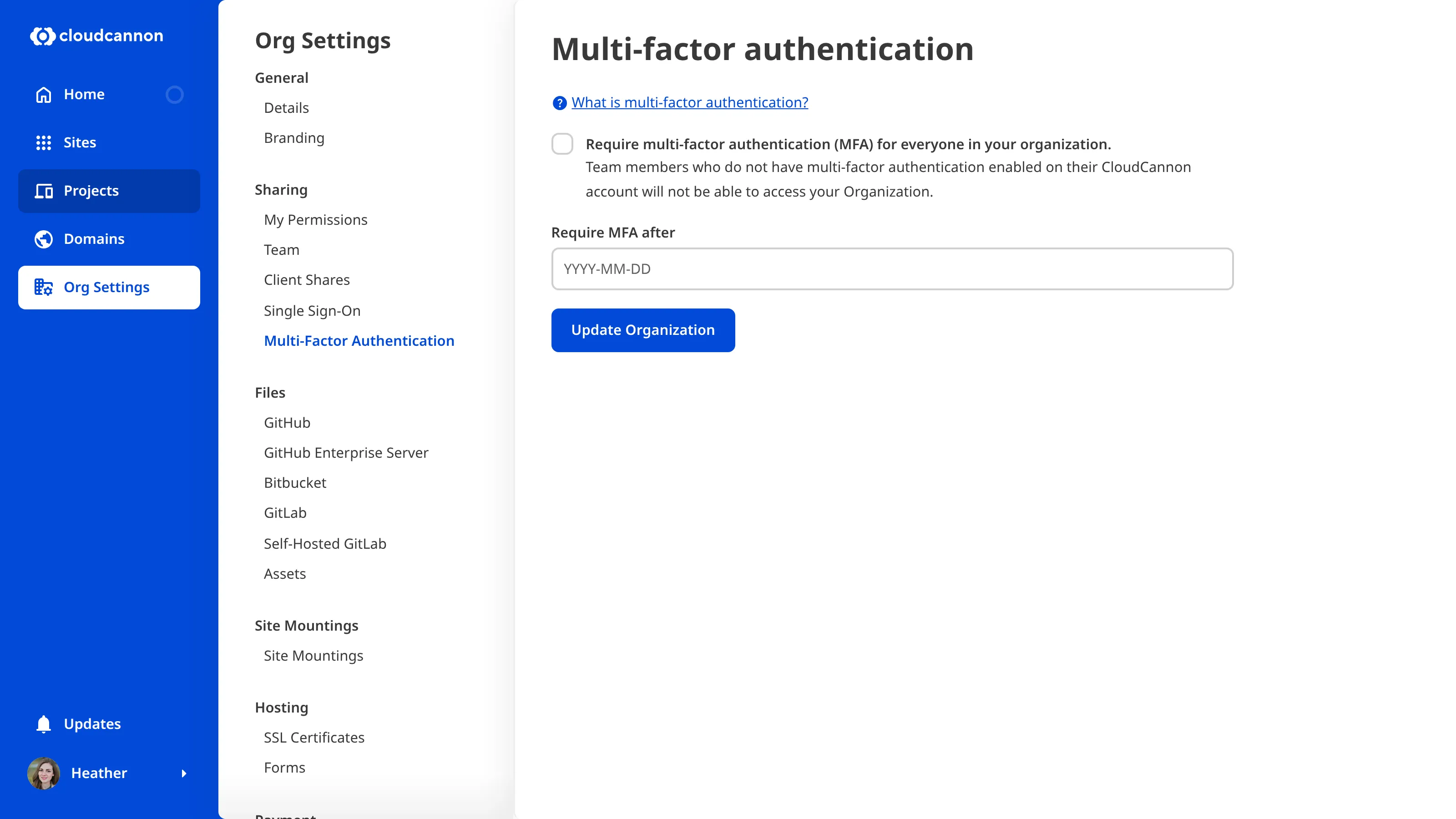Select the Branding settings entry
This screenshot has width=1456, height=819.
pos(294,138)
